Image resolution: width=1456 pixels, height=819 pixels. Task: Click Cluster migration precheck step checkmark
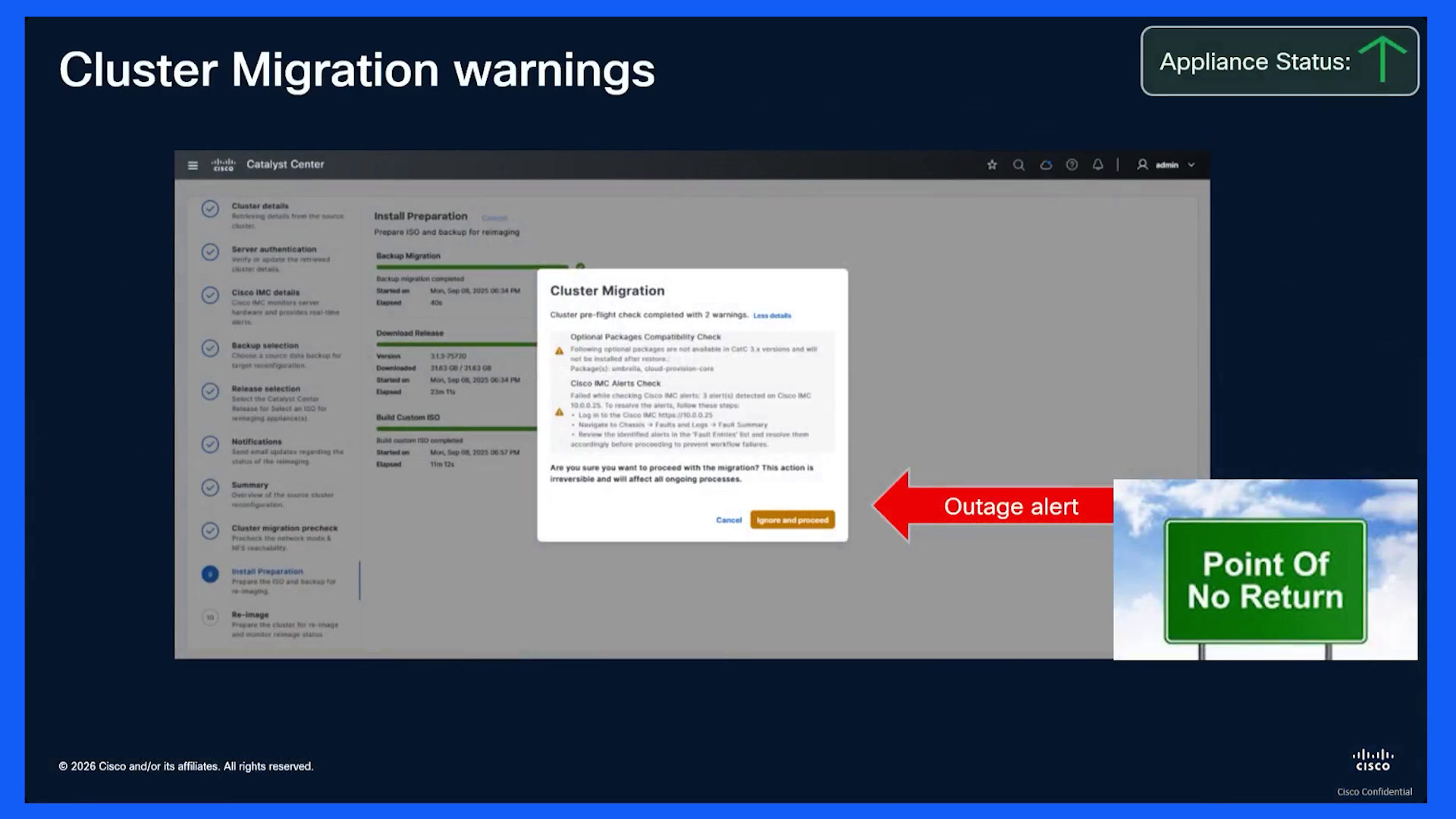point(210,531)
